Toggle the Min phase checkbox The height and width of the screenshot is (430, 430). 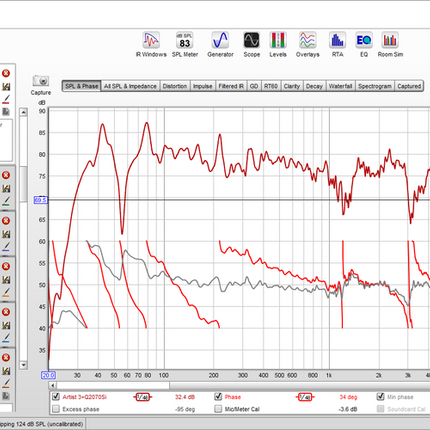pos(380,397)
